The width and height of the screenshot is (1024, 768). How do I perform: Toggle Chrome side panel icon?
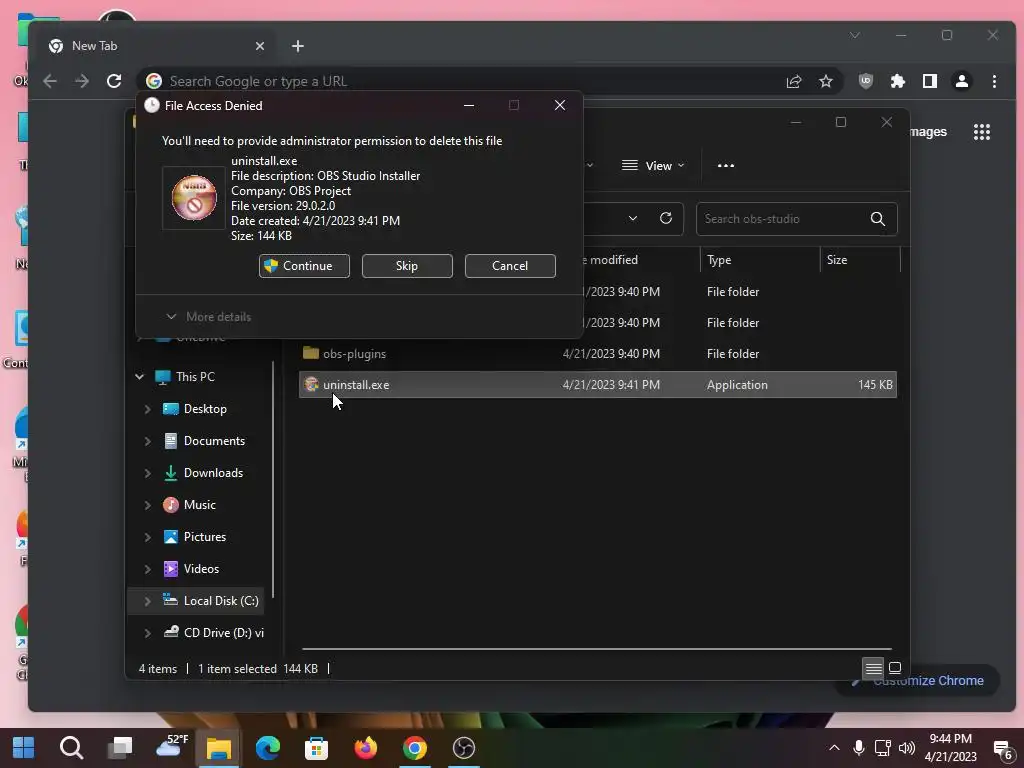(930, 81)
